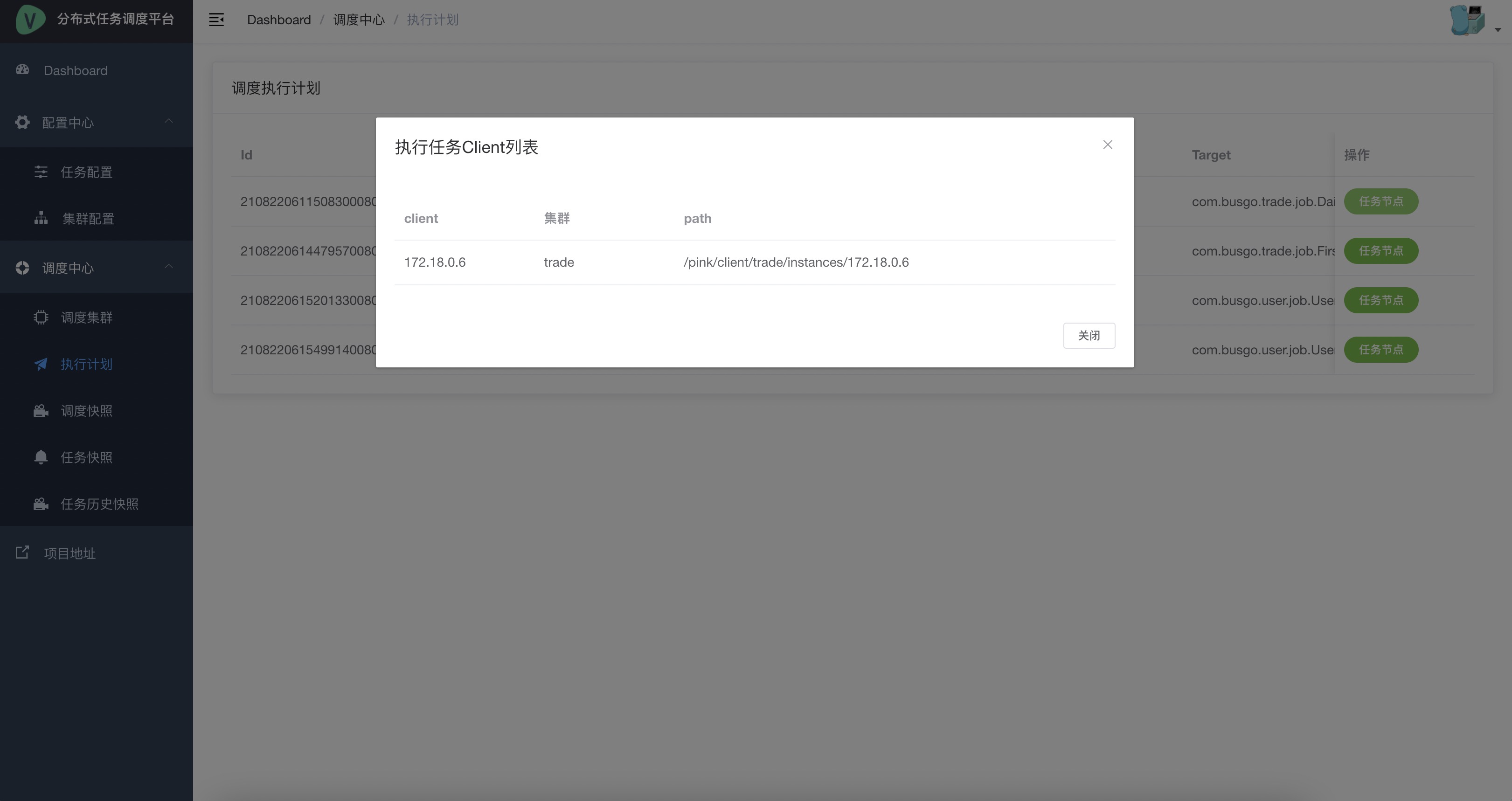Click the 调度集群 chip icon
Viewport: 1512px width, 801px height.
tap(41, 318)
